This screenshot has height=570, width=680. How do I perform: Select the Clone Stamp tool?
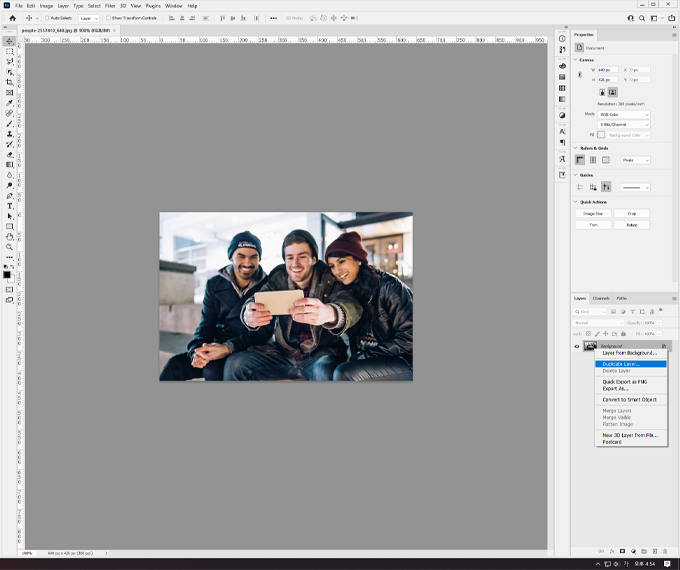click(9, 134)
